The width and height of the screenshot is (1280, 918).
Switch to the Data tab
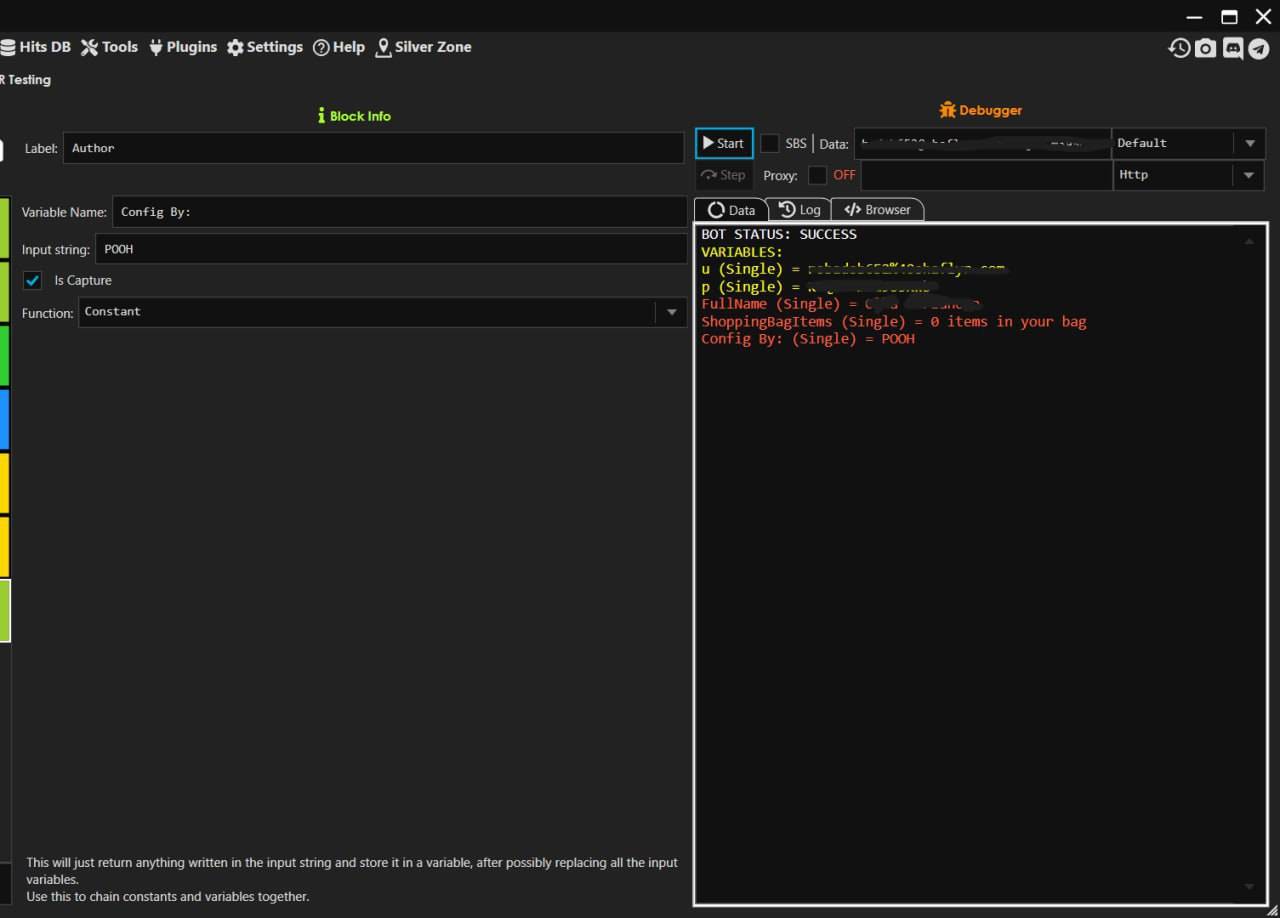point(731,210)
